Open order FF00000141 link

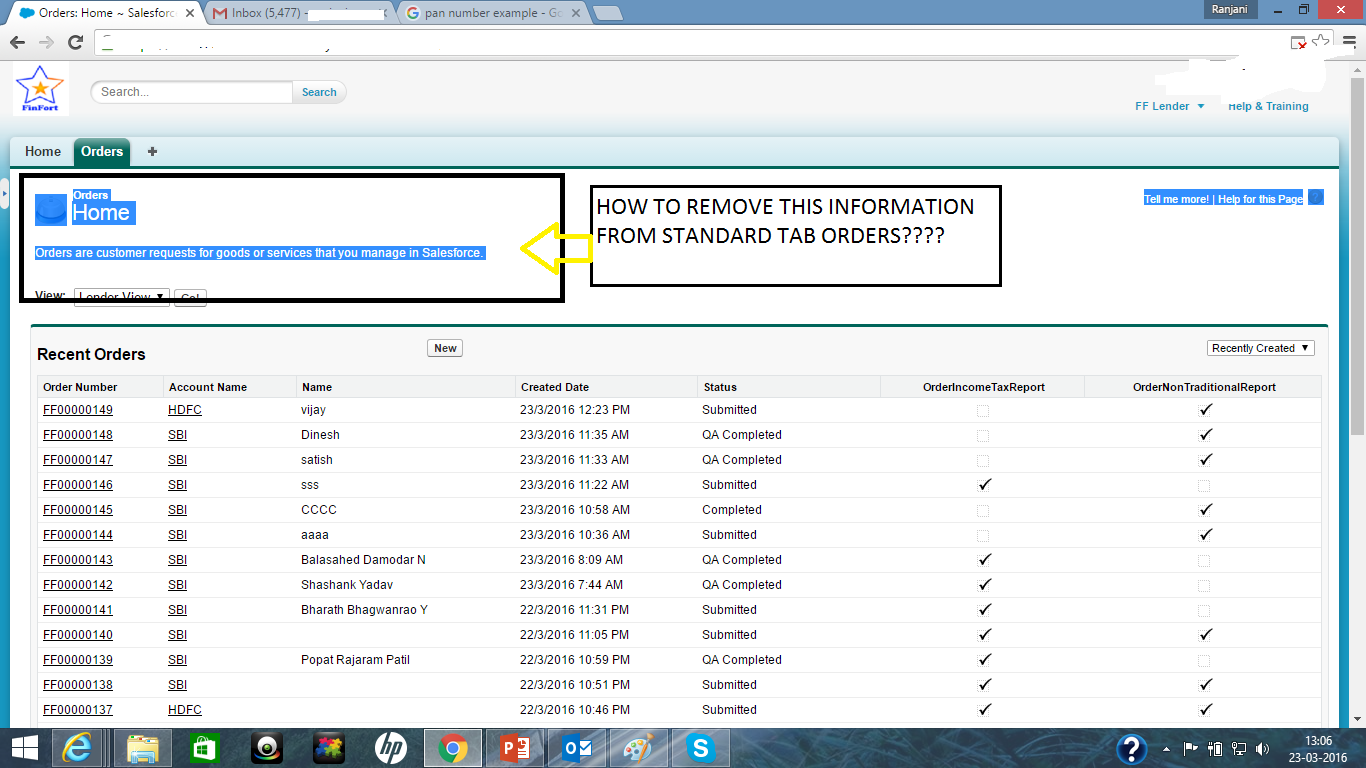tap(78, 610)
